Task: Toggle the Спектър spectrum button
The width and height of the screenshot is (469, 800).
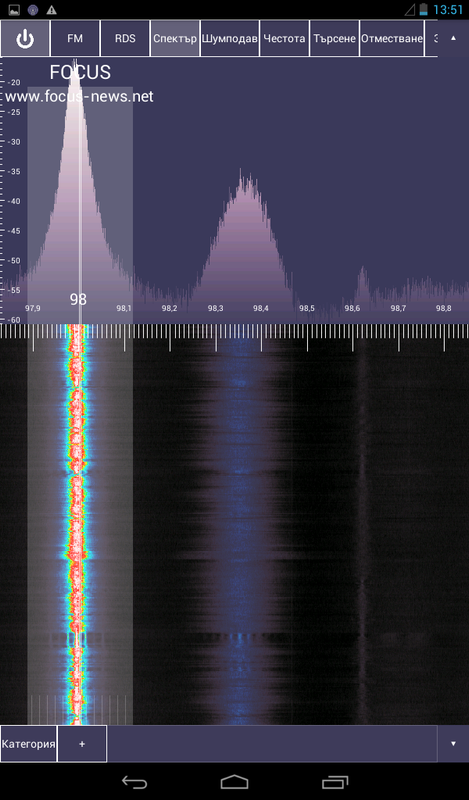Action: [175, 39]
